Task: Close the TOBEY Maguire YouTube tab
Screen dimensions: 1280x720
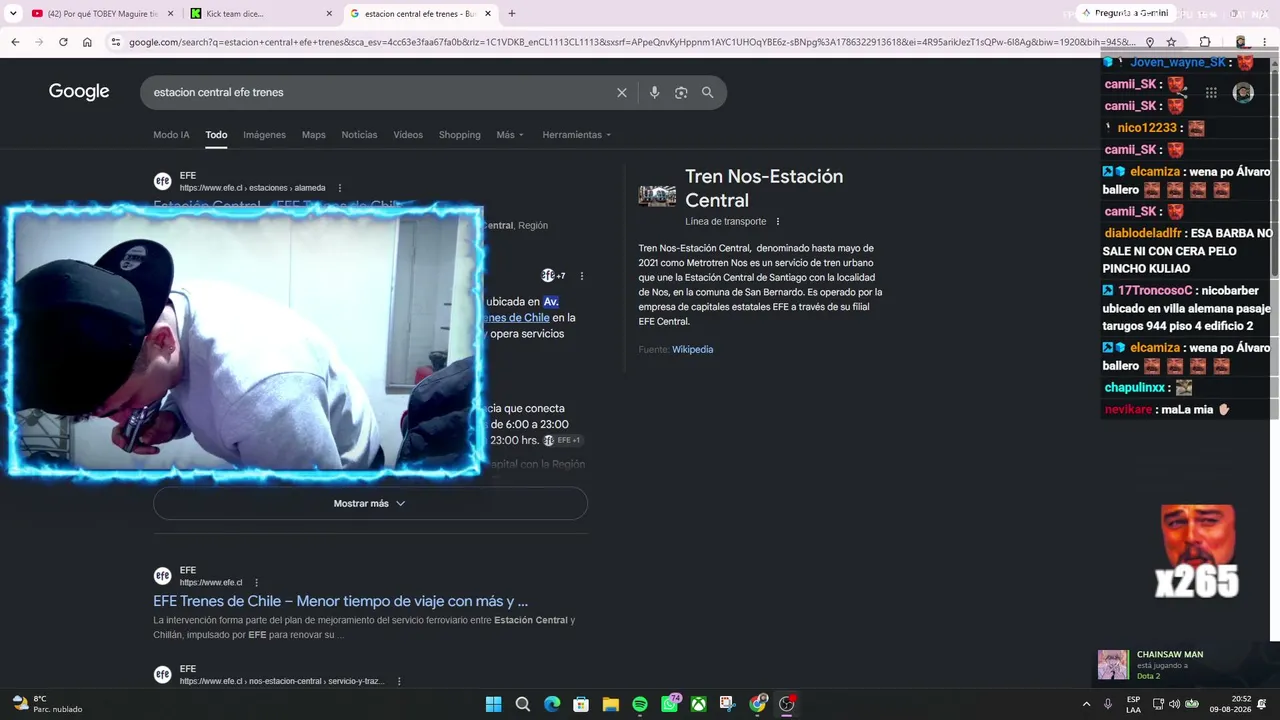Action: 171,14
